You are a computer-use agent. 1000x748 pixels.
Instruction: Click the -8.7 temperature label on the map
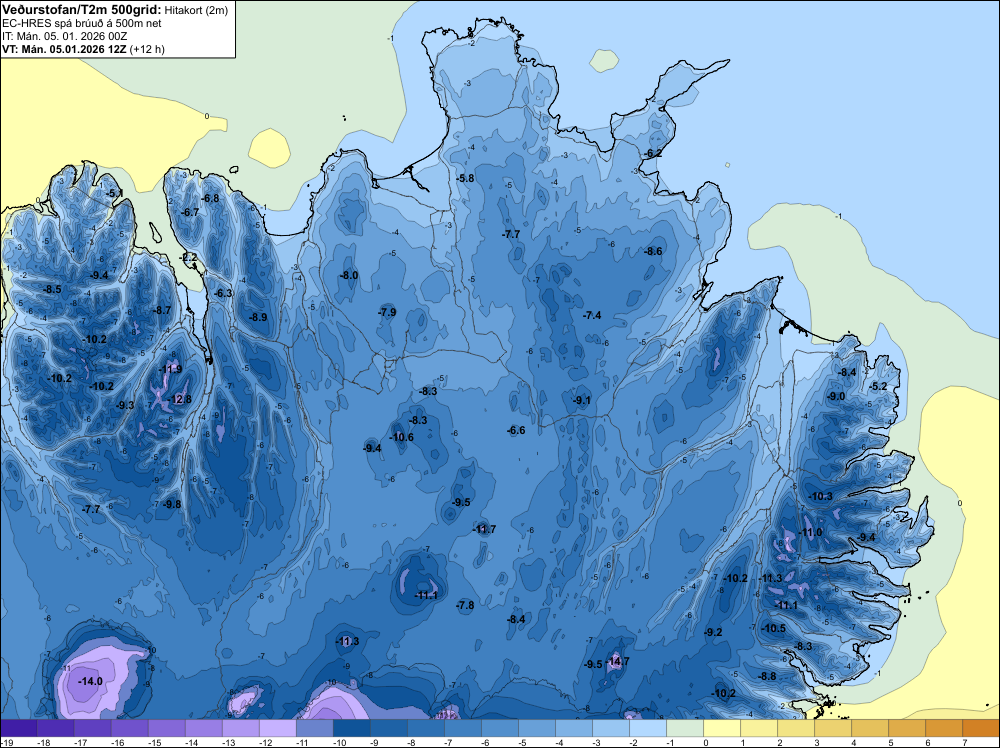point(162,310)
